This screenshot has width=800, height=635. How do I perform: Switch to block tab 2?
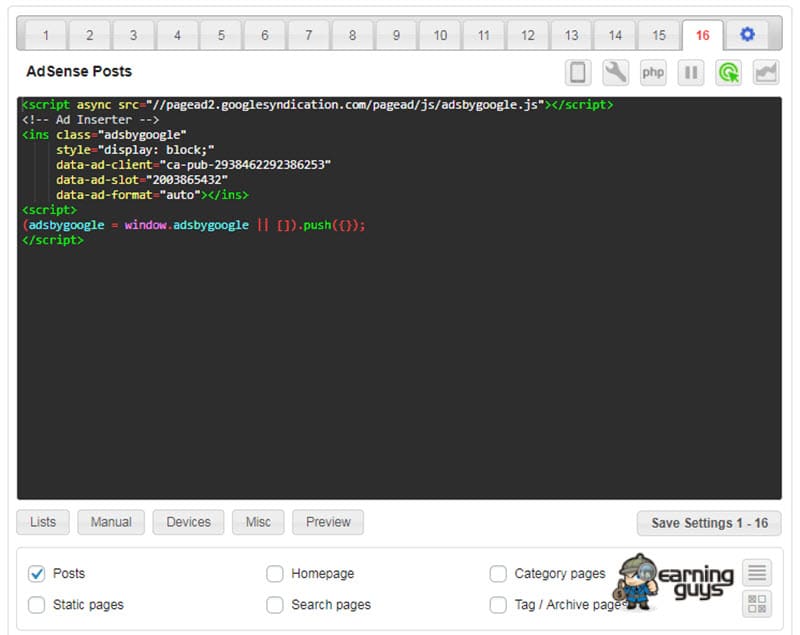tap(90, 35)
